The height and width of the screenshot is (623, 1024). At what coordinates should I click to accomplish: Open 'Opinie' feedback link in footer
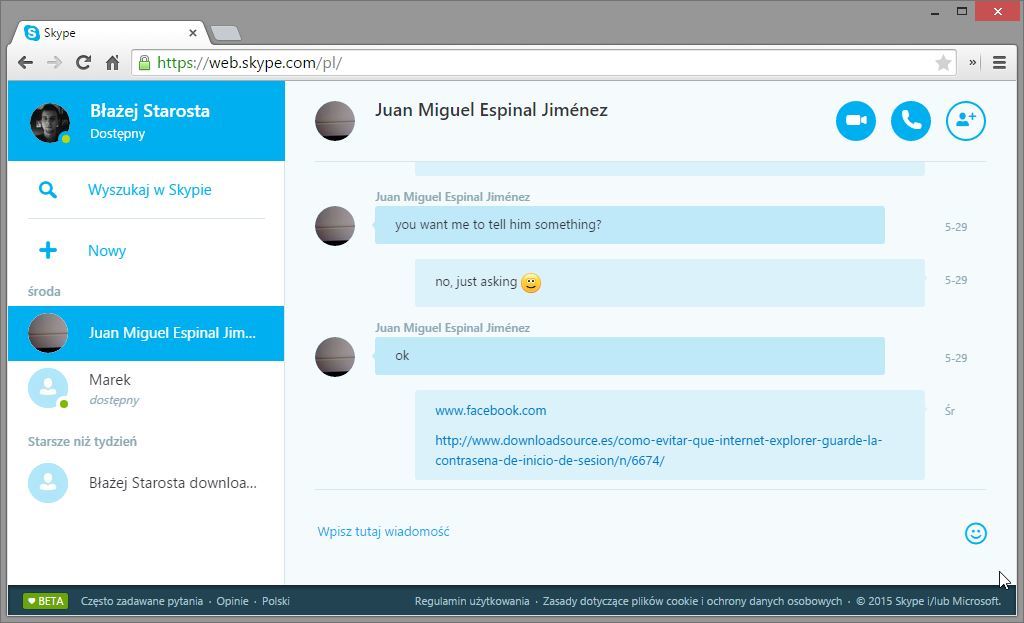[x=232, y=601]
